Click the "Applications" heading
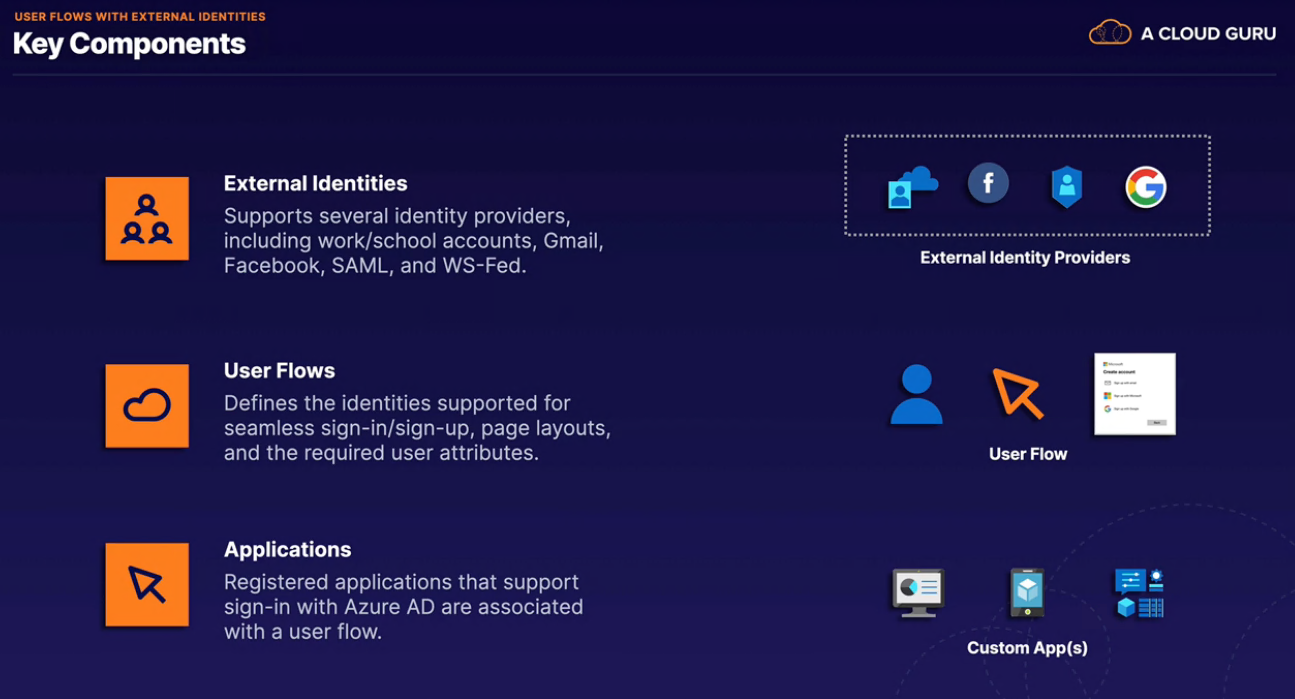Image resolution: width=1295 pixels, height=699 pixels. tap(288, 550)
